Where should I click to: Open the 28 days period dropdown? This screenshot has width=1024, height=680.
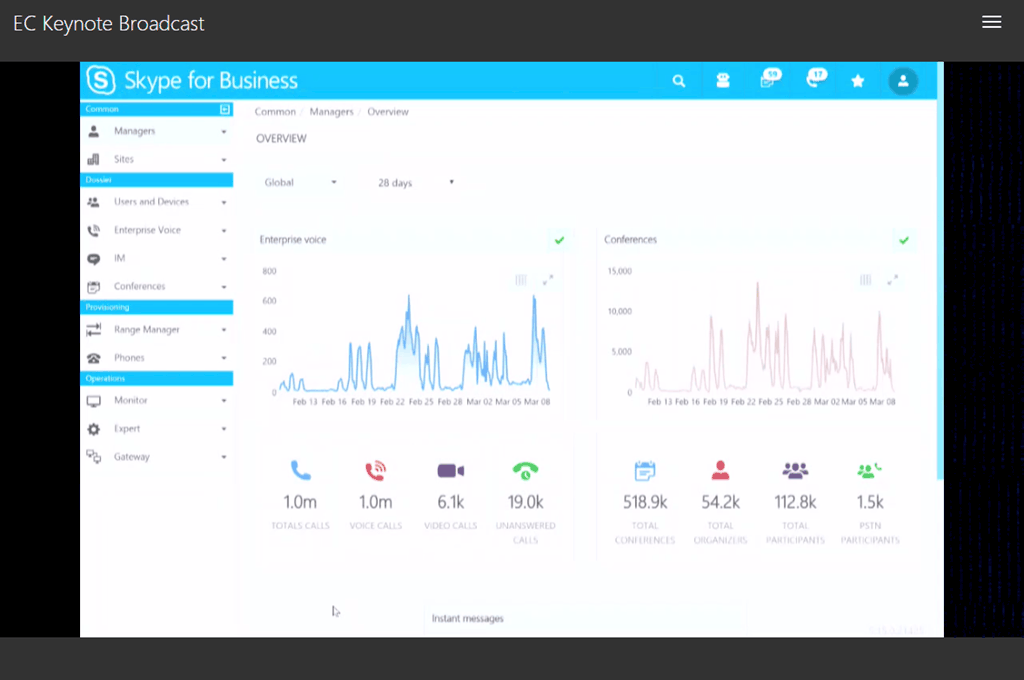click(415, 183)
